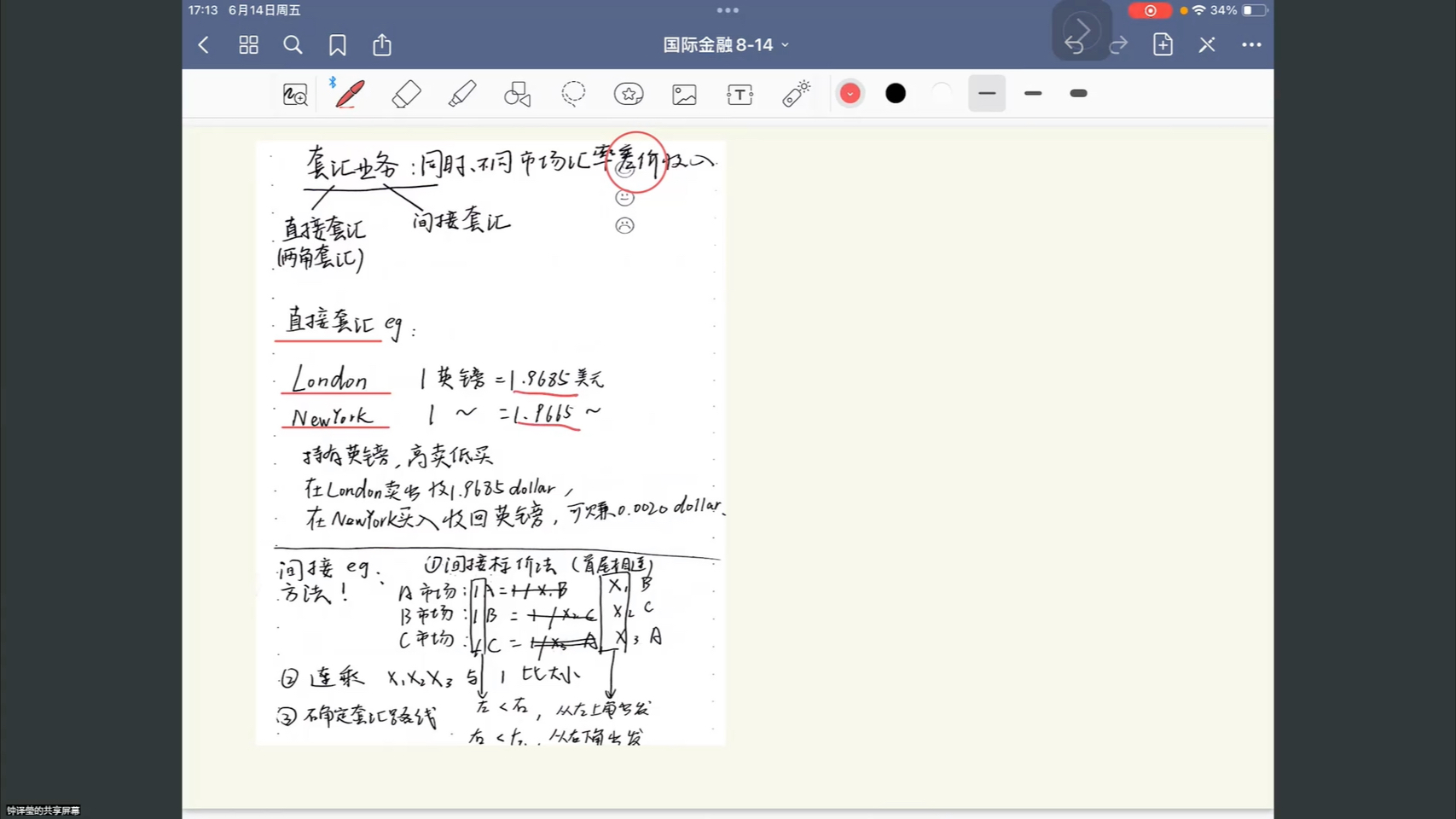1456x819 pixels.
Task: Tap the handwritten word London
Action: tap(329, 378)
